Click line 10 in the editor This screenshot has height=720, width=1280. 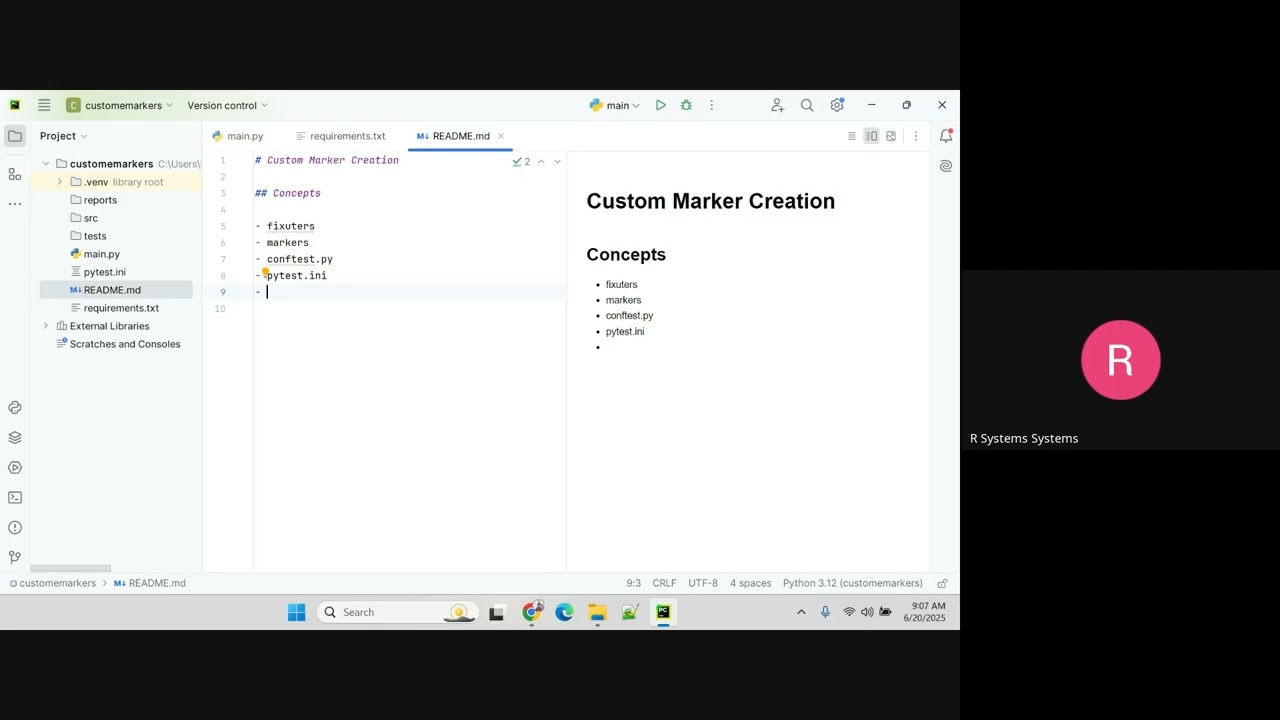click(x=410, y=309)
